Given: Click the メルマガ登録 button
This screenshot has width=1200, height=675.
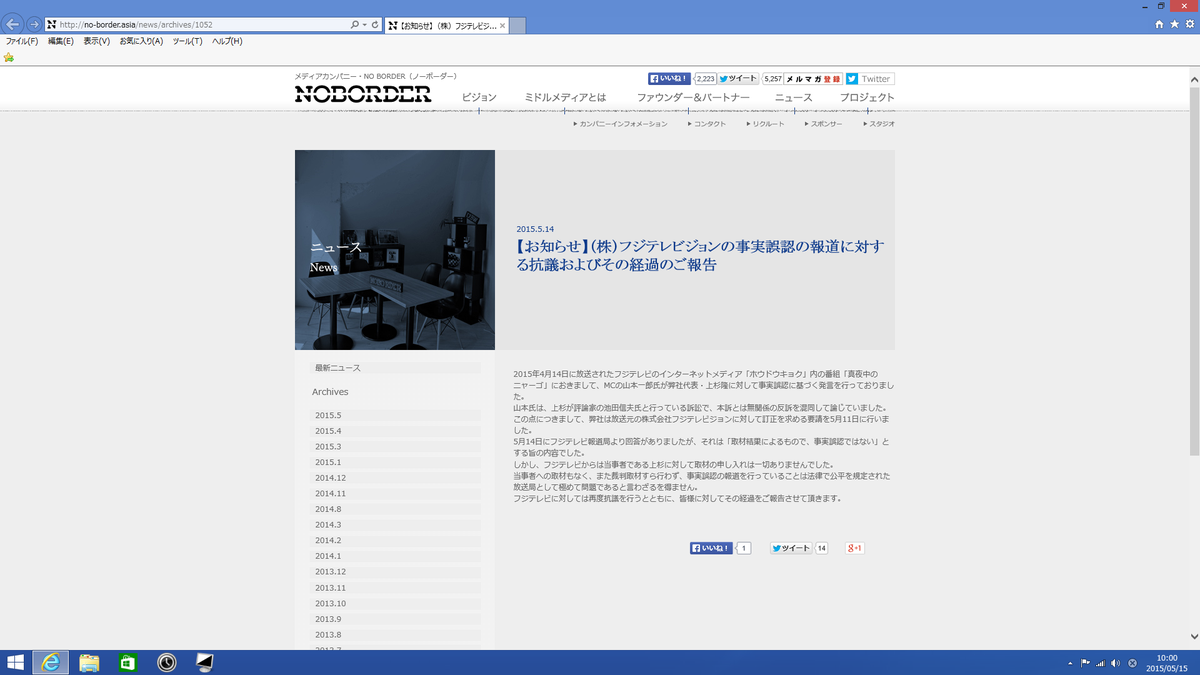Looking at the screenshot, I should tap(814, 78).
